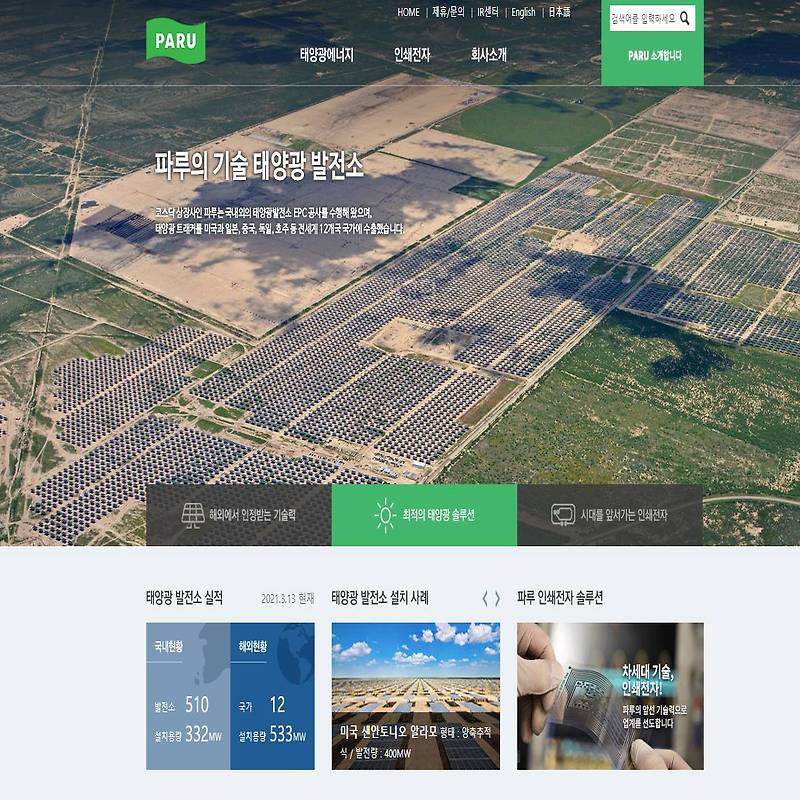
Task: Click the 파루 인쇄전자 솔루션 heading
Action: pos(560,598)
